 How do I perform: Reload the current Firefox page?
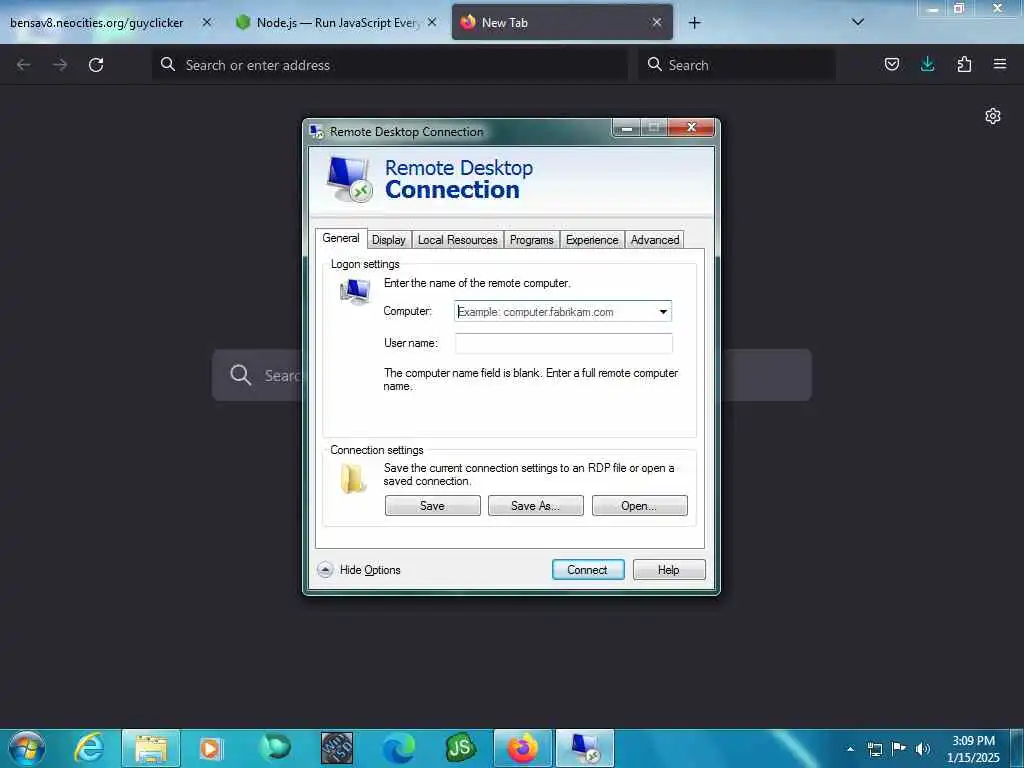click(96, 65)
